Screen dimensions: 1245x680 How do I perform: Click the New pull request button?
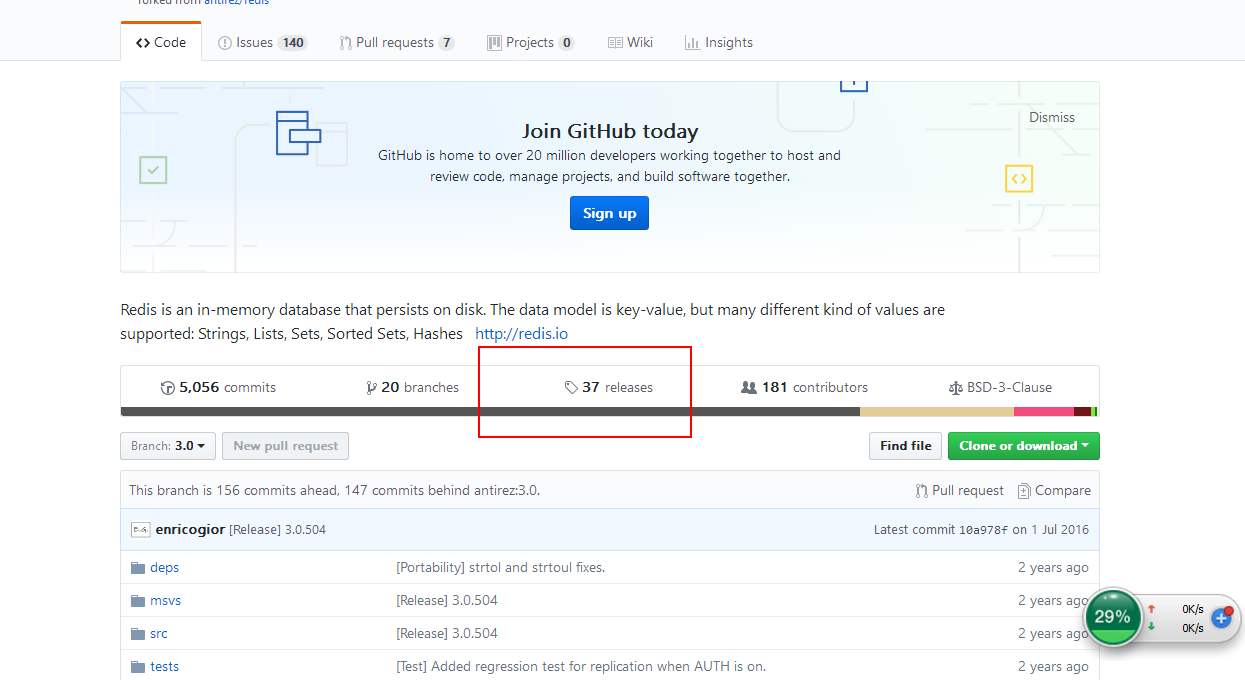coord(286,446)
